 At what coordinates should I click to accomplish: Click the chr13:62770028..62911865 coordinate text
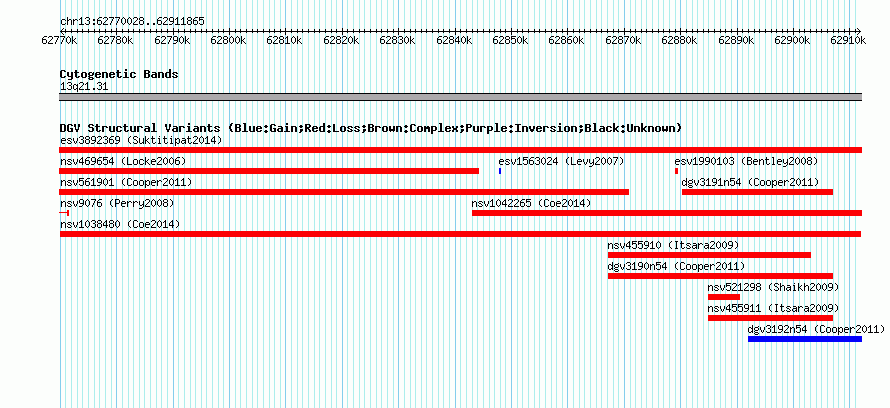(x=132, y=22)
